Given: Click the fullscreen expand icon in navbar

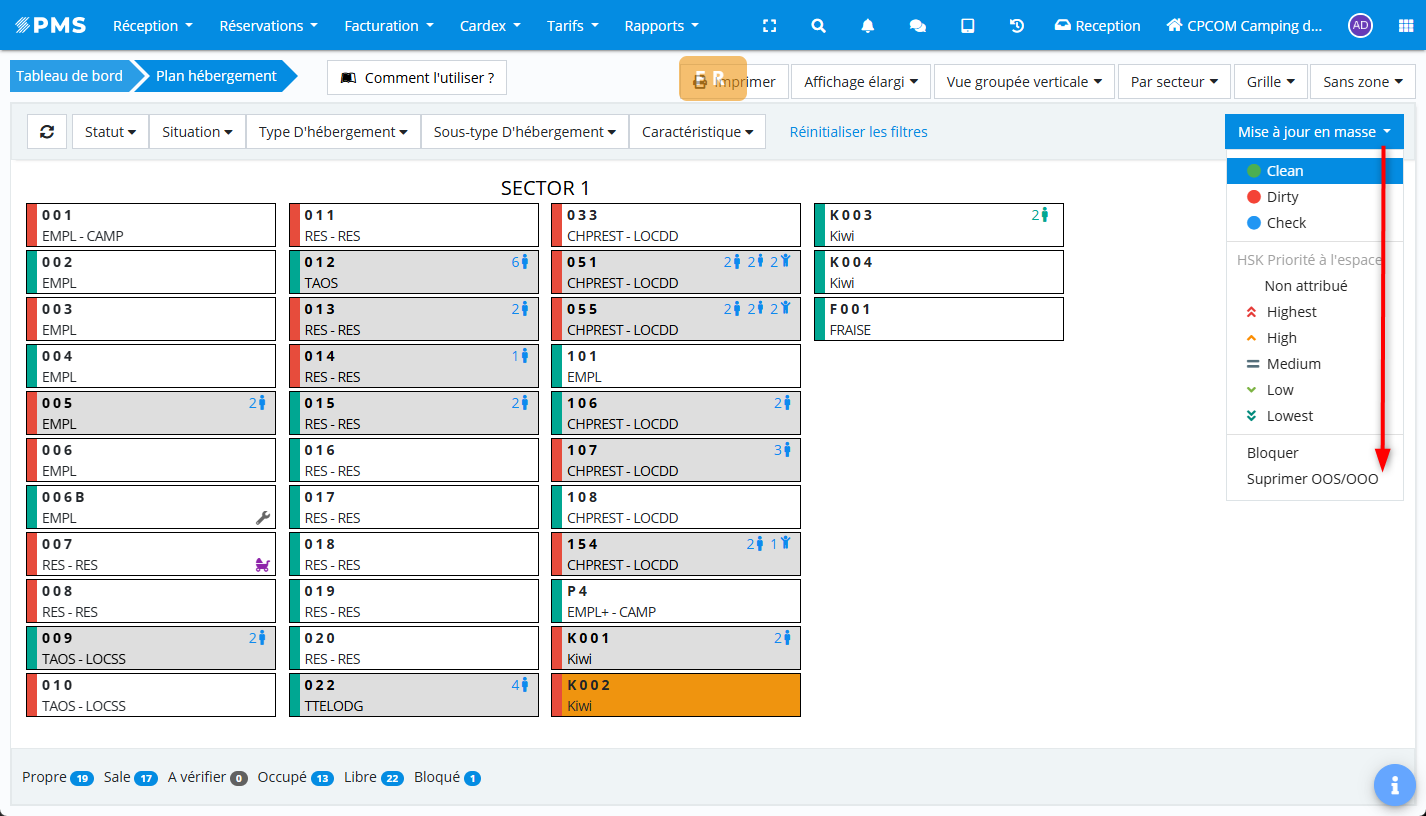Looking at the screenshot, I should 769,26.
